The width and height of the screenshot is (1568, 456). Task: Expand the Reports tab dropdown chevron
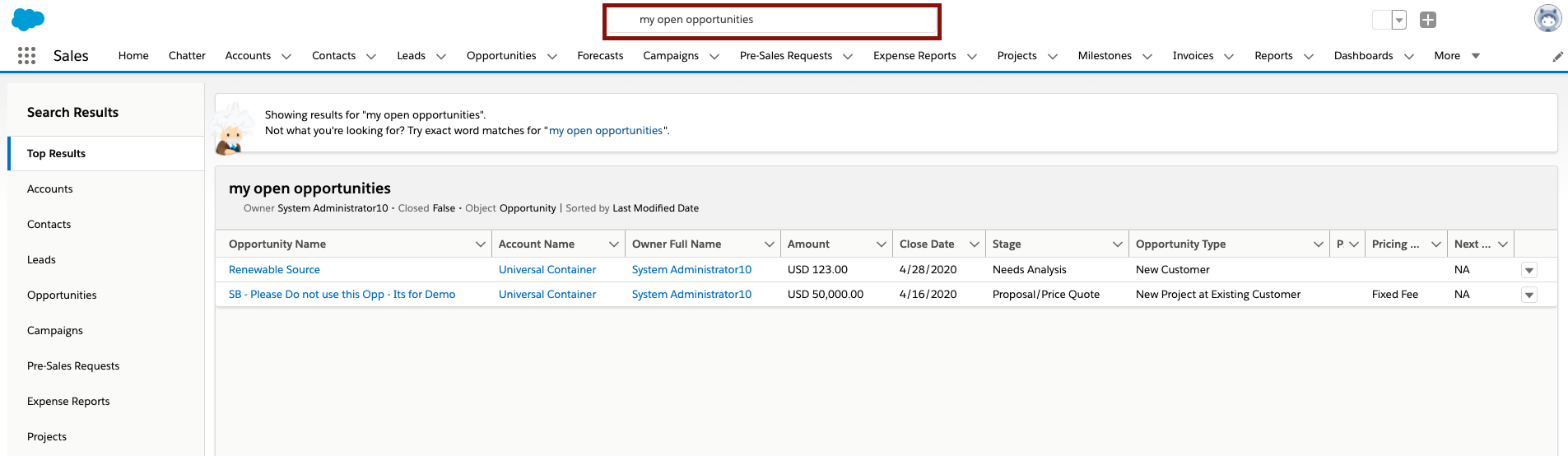coord(1309,57)
